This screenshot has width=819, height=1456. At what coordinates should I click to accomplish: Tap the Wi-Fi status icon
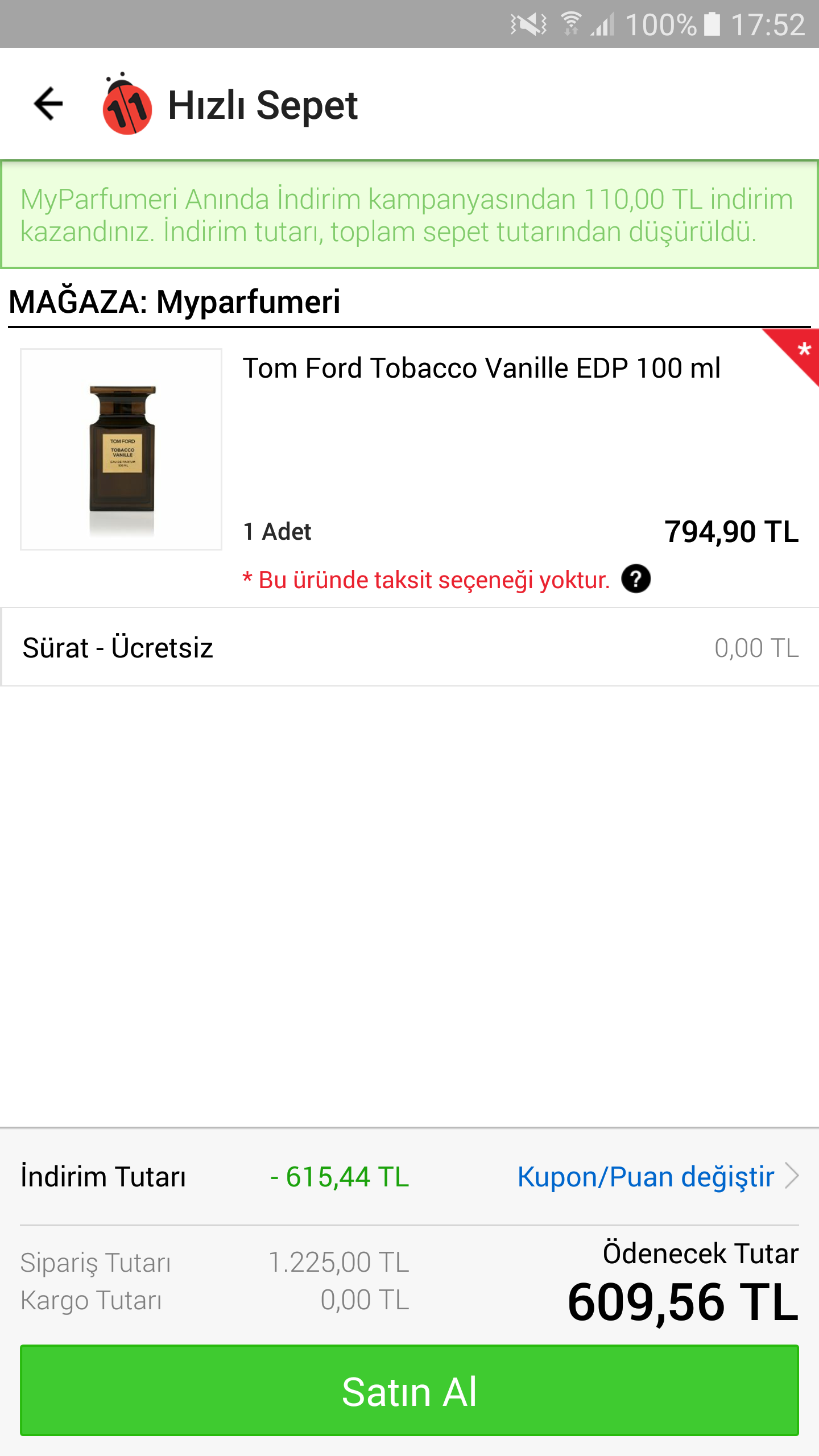[570, 24]
